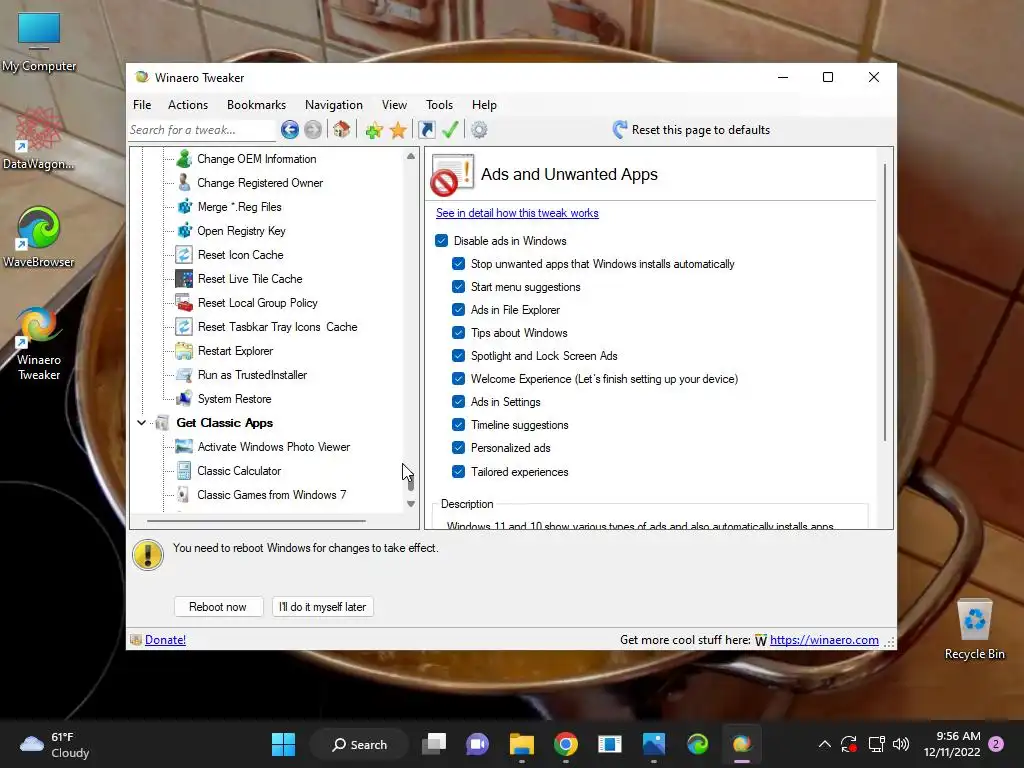Select the Recycle Bin desktop icon

[x=974, y=628]
